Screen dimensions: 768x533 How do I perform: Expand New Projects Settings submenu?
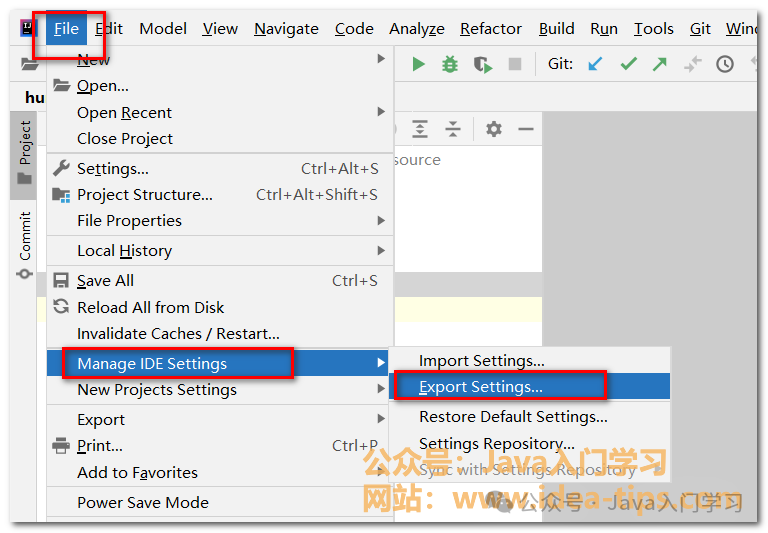tap(218, 389)
